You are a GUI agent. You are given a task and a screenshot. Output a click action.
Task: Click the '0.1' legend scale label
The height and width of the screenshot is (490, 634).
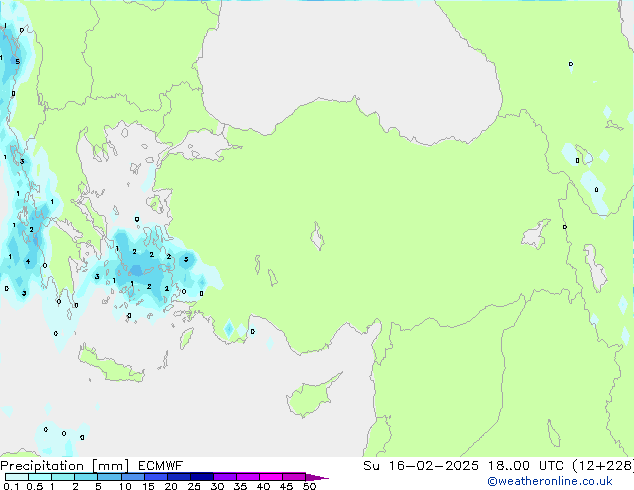pos(11,486)
